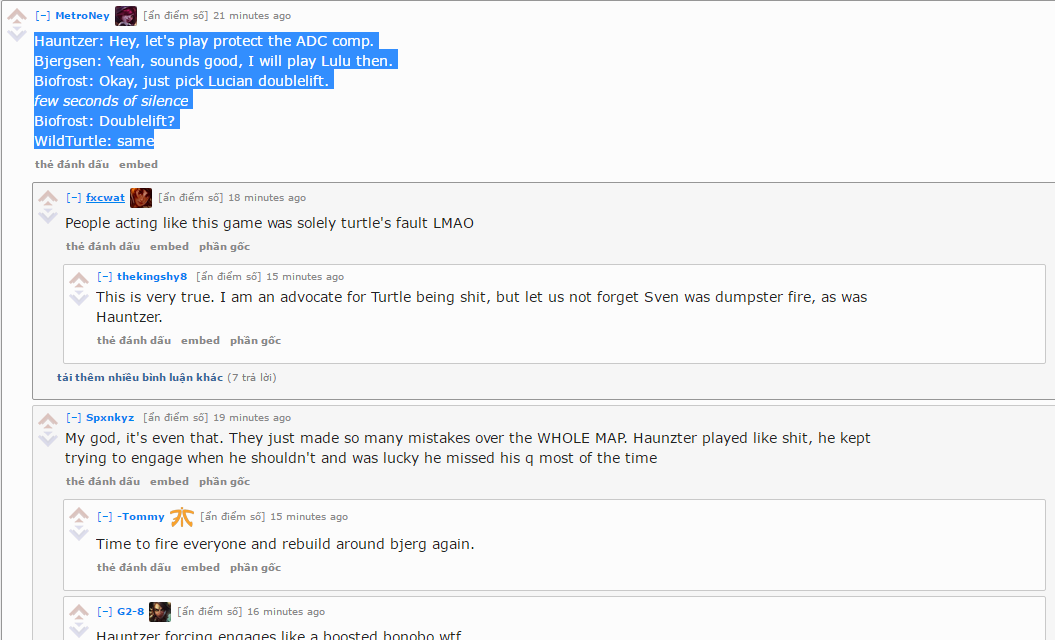Upvote thekingshy8's reply
Viewport: 1055px width, 640px height.
tap(79, 279)
